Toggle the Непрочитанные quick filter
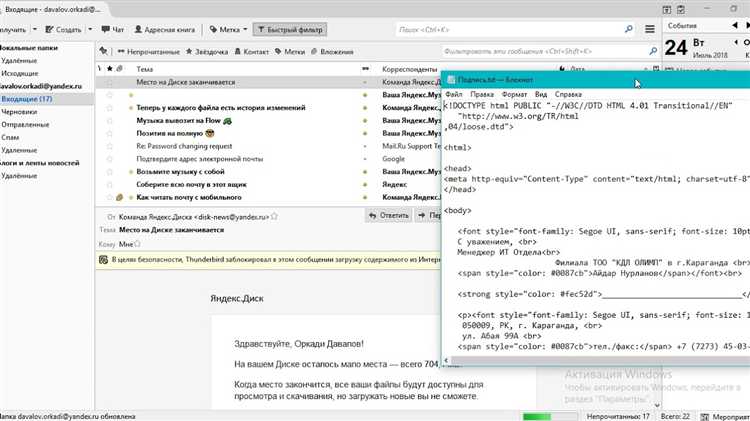The width and height of the screenshot is (750, 421). [149, 52]
